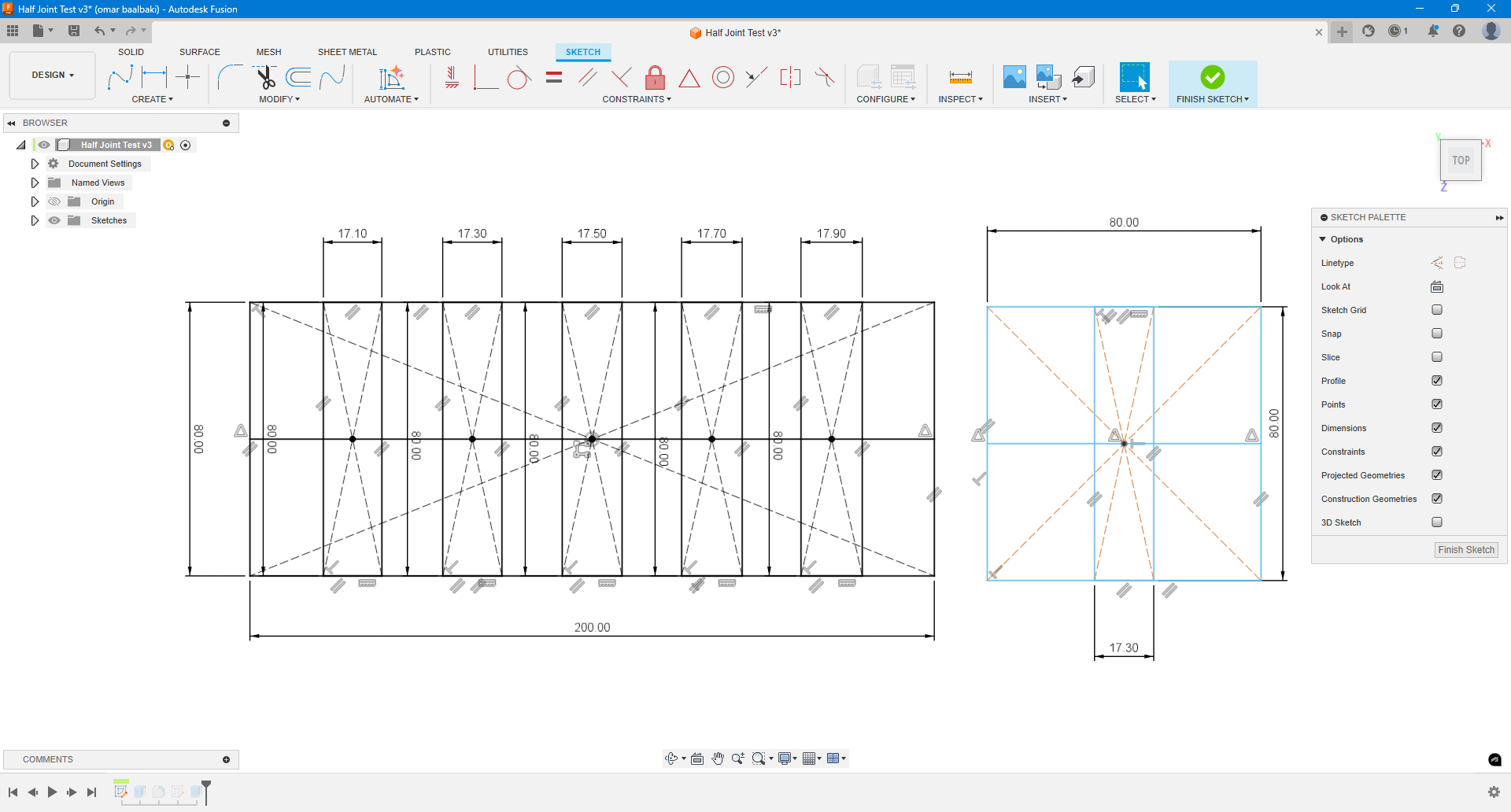Click Finish Sketch button in Sketch Palette
The image size is (1511, 812).
coord(1466,550)
